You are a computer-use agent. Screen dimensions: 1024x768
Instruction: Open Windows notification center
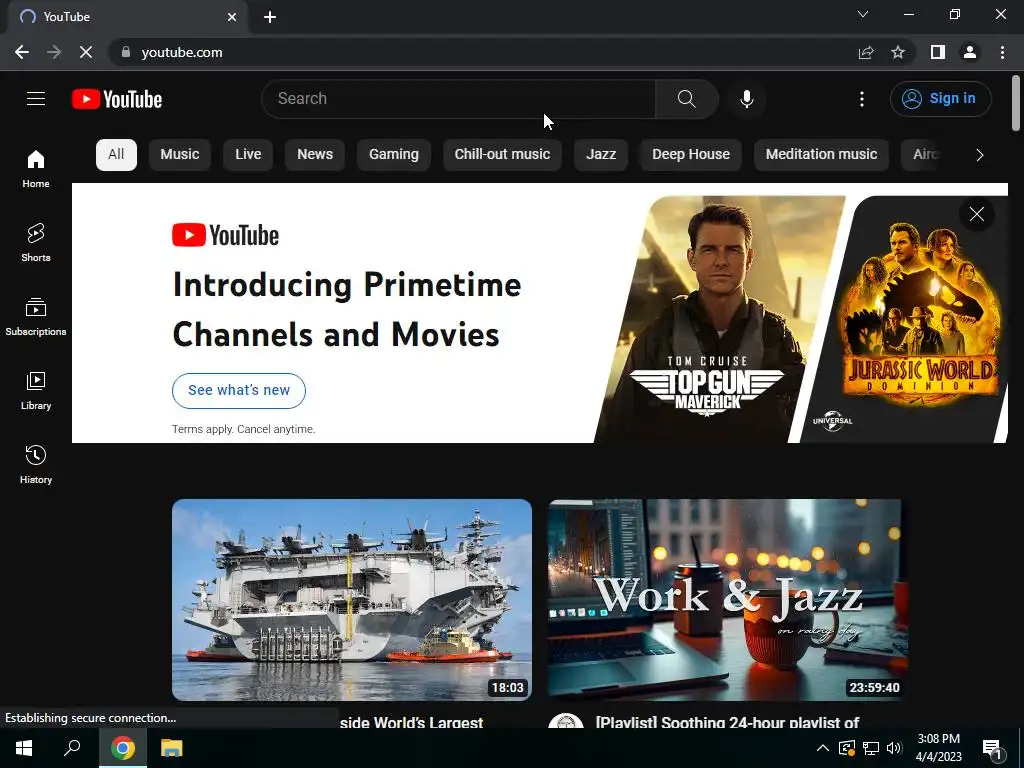(992, 749)
